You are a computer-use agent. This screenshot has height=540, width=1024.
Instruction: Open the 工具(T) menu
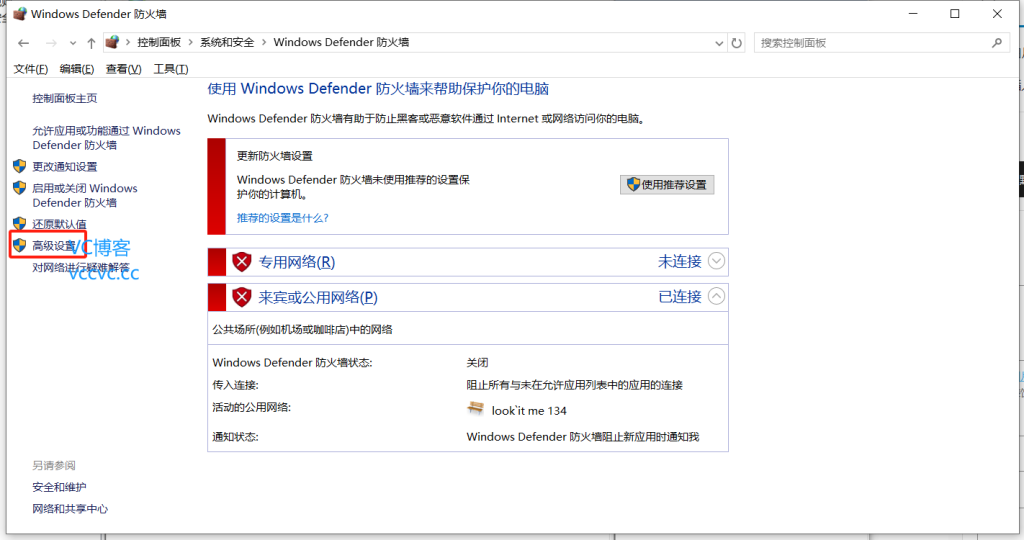coord(171,69)
